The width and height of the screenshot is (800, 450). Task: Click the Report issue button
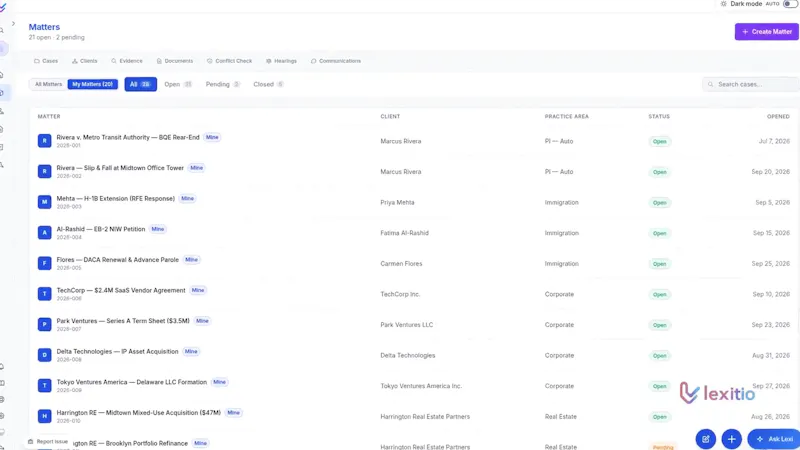coord(47,441)
